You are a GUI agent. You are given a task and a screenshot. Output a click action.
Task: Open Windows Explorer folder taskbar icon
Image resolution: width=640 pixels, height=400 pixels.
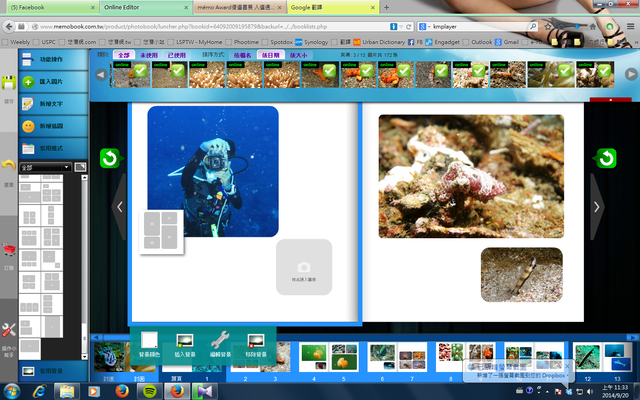coord(67,391)
